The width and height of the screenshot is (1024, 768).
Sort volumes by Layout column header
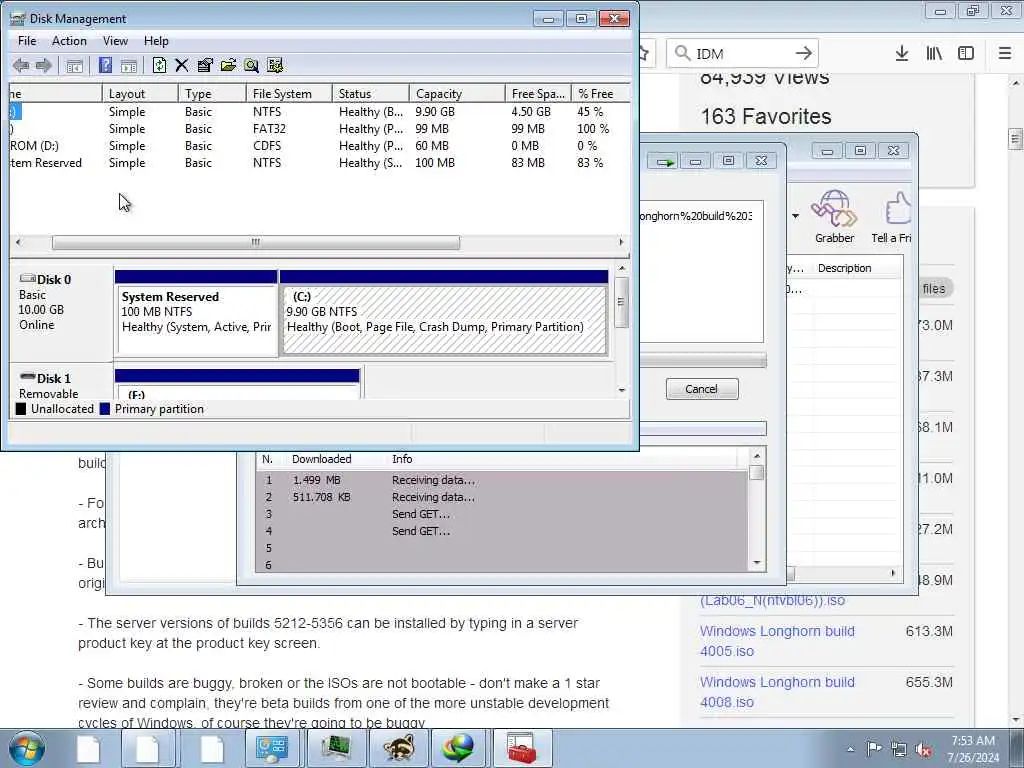click(140, 93)
